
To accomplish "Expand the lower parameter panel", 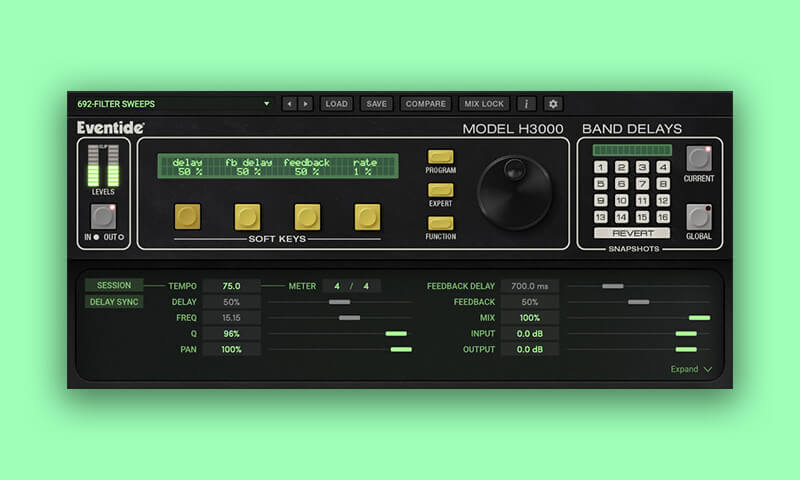I will coord(692,369).
